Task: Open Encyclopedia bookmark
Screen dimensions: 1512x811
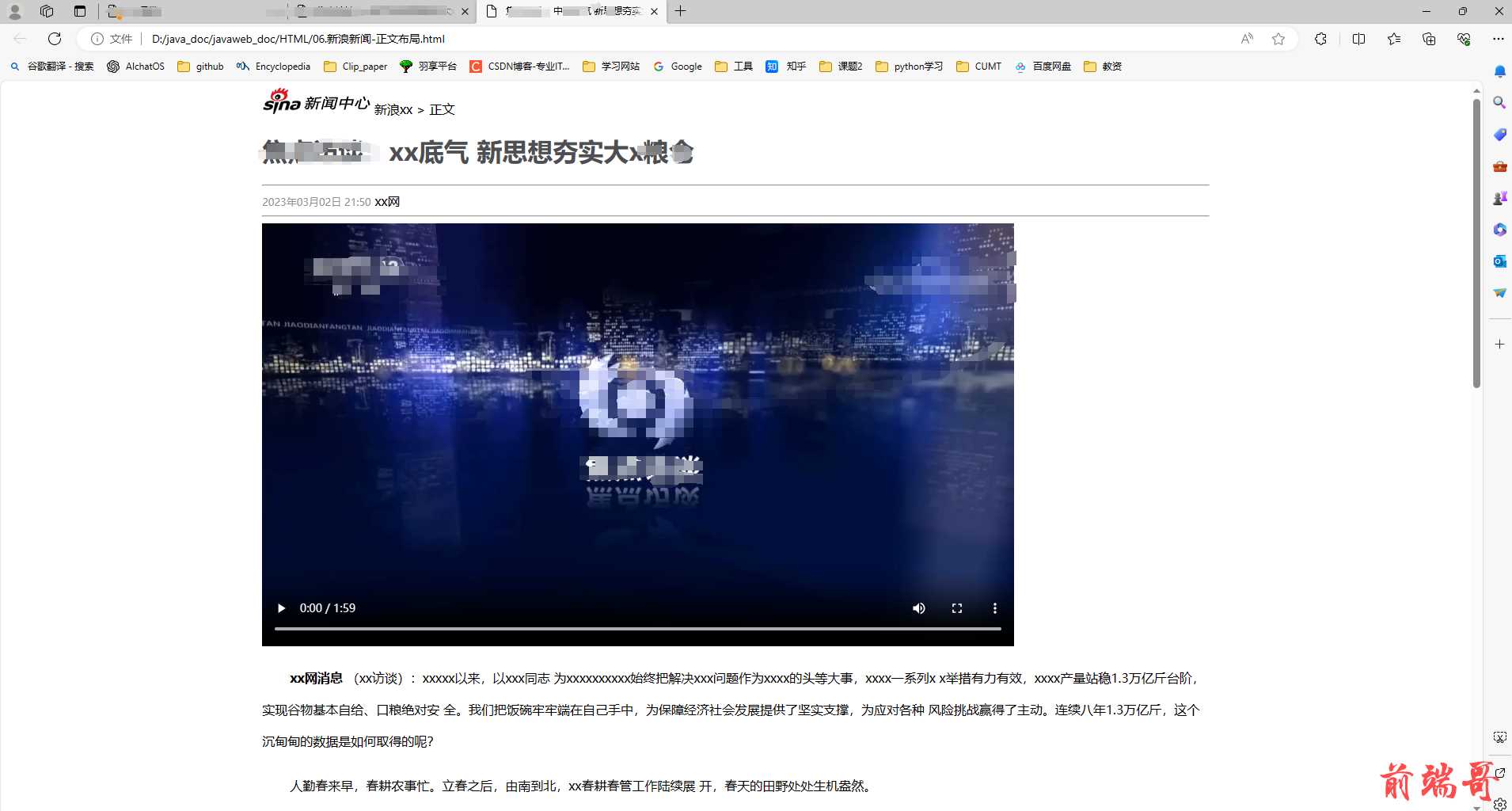Action: [273, 67]
